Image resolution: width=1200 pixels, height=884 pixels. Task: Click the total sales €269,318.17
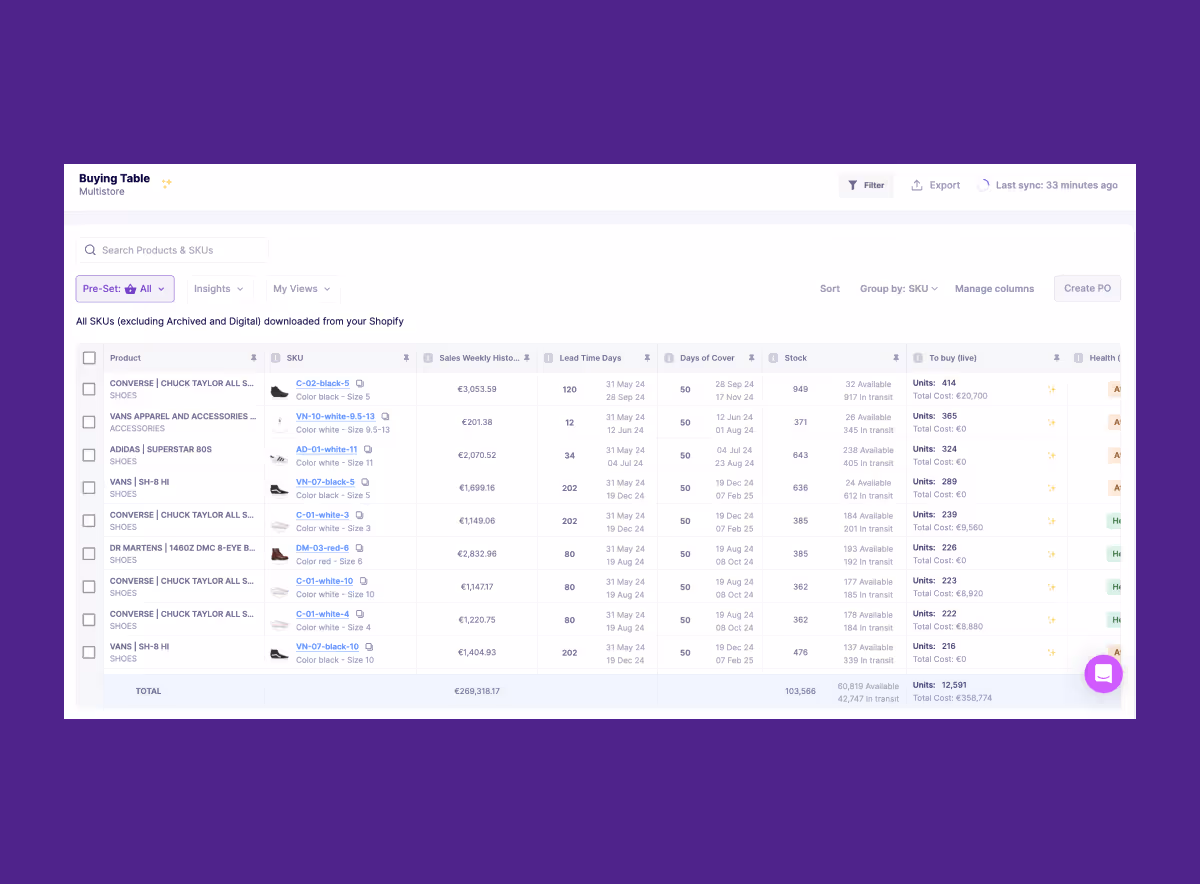(x=477, y=691)
